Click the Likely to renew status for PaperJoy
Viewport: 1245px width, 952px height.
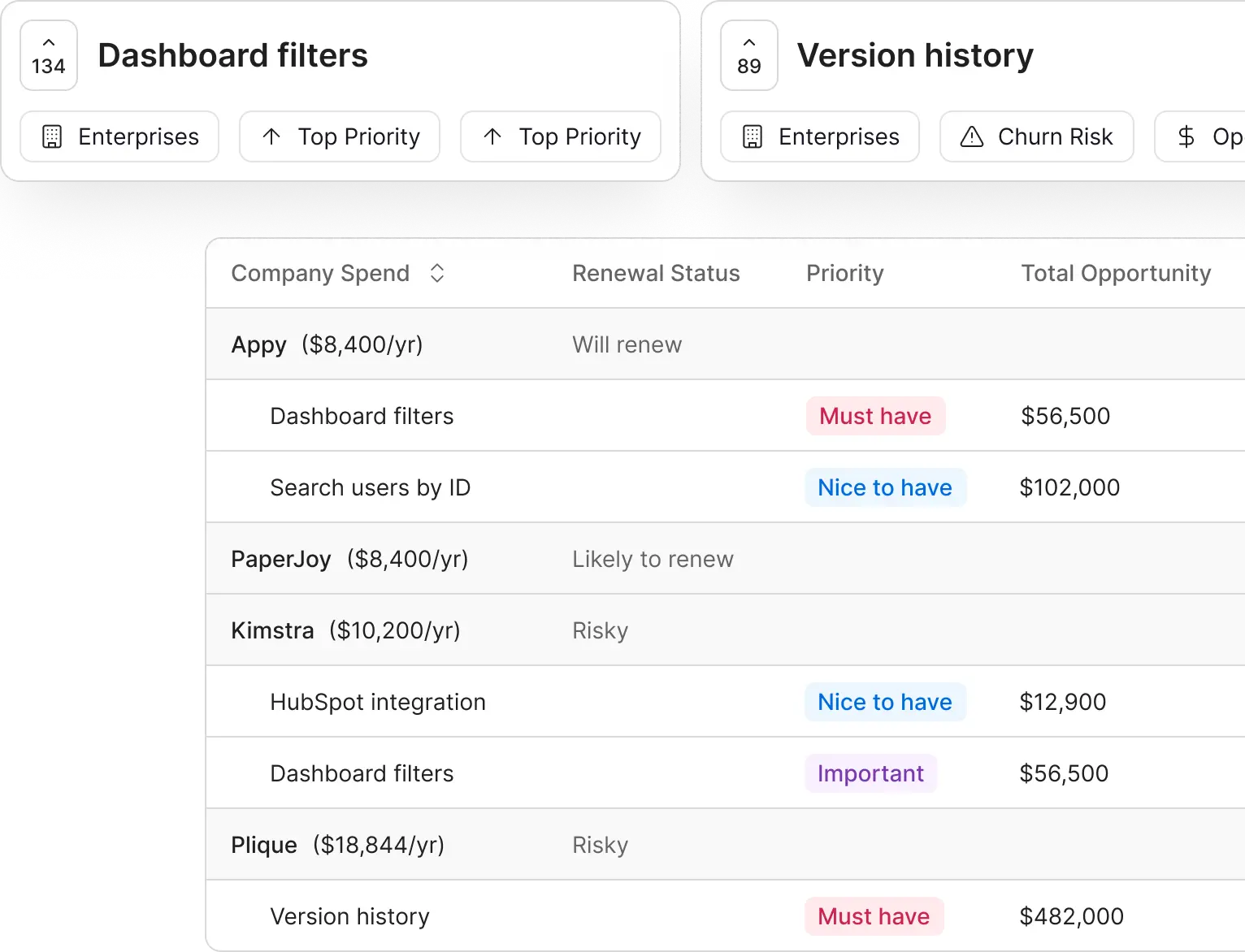click(x=653, y=559)
